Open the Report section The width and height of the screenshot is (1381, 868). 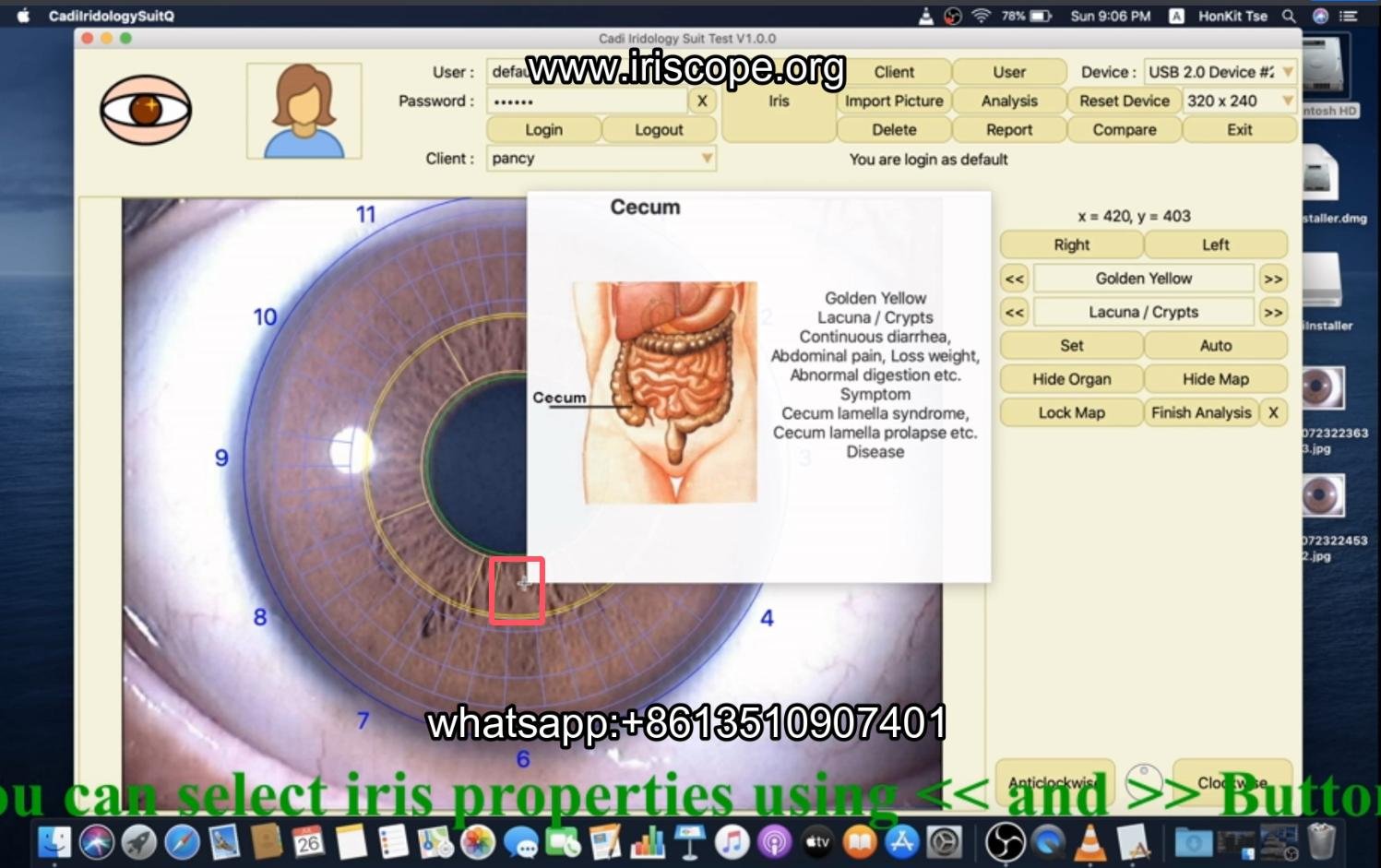[1009, 130]
